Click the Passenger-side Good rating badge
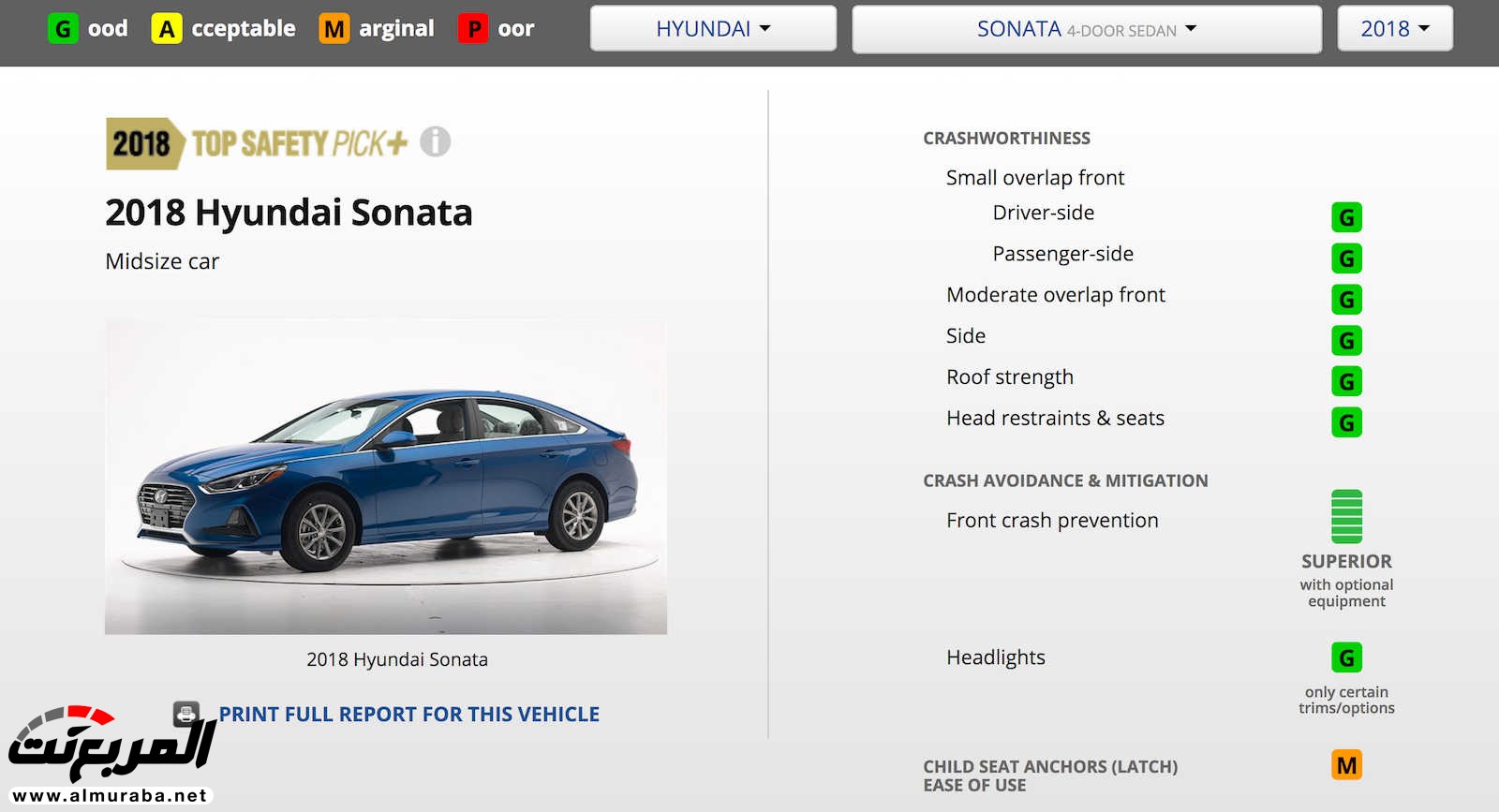 click(1346, 258)
